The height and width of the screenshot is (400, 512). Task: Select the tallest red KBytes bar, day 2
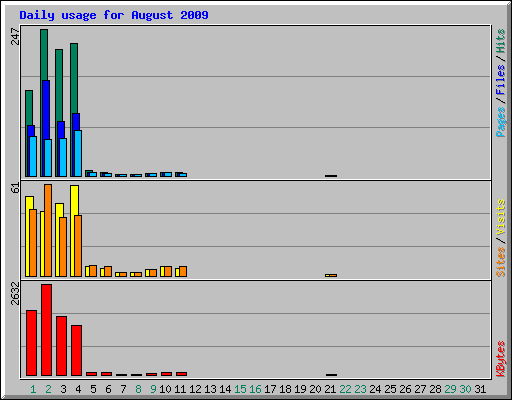[x=46, y=330]
